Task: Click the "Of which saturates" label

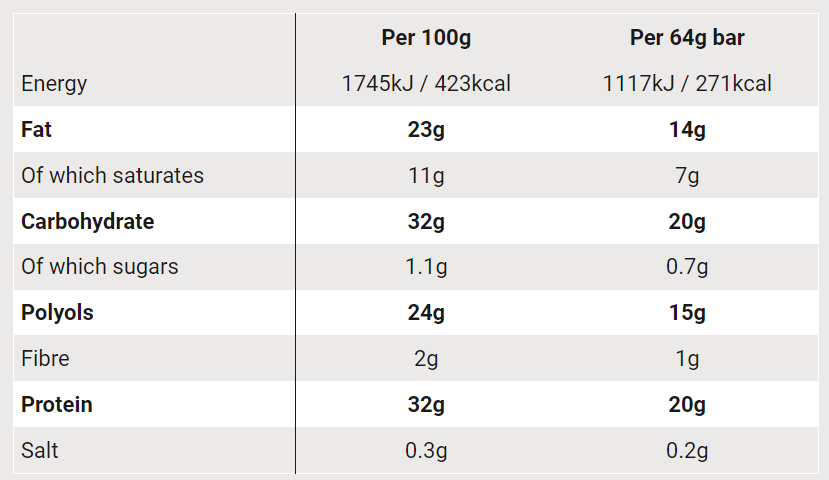Action: 112,176
